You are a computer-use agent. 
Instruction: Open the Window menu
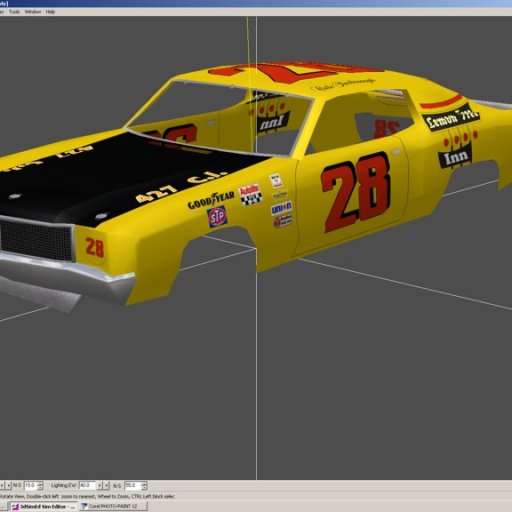33,12
